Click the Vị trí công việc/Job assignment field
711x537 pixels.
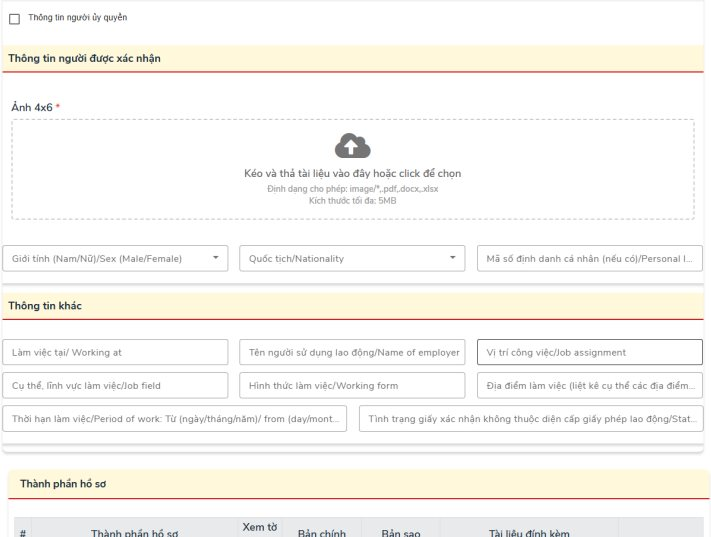(589, 352)
